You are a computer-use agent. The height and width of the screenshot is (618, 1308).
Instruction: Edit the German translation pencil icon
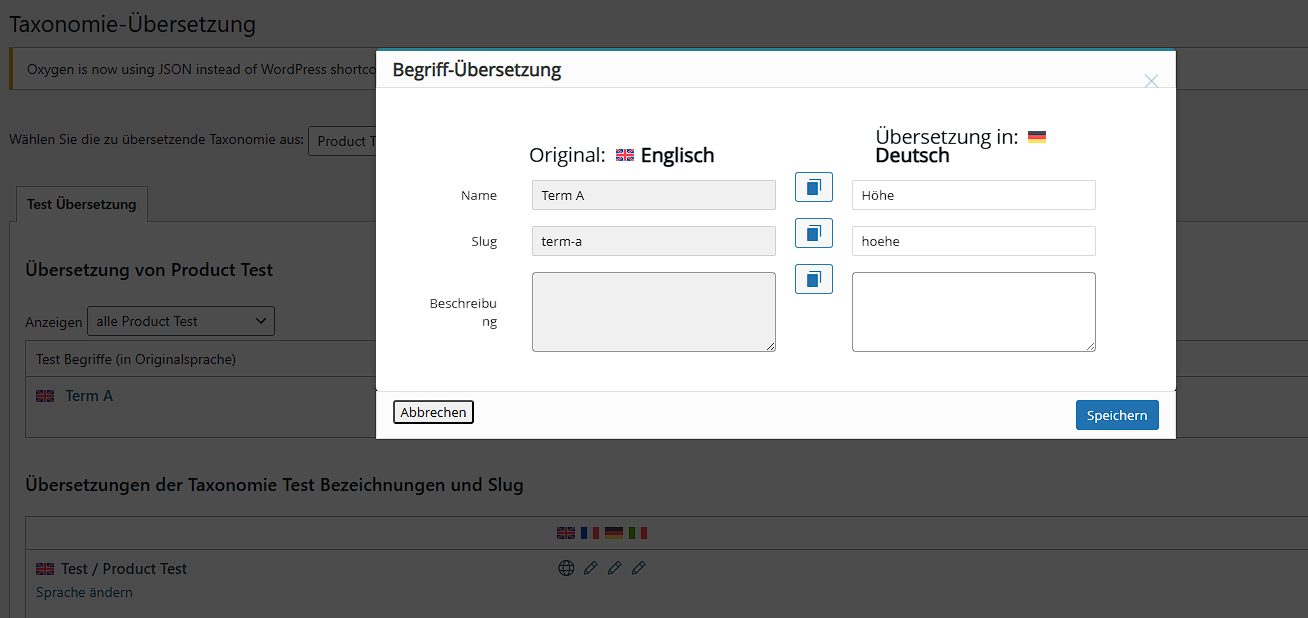tap(614, 568)
